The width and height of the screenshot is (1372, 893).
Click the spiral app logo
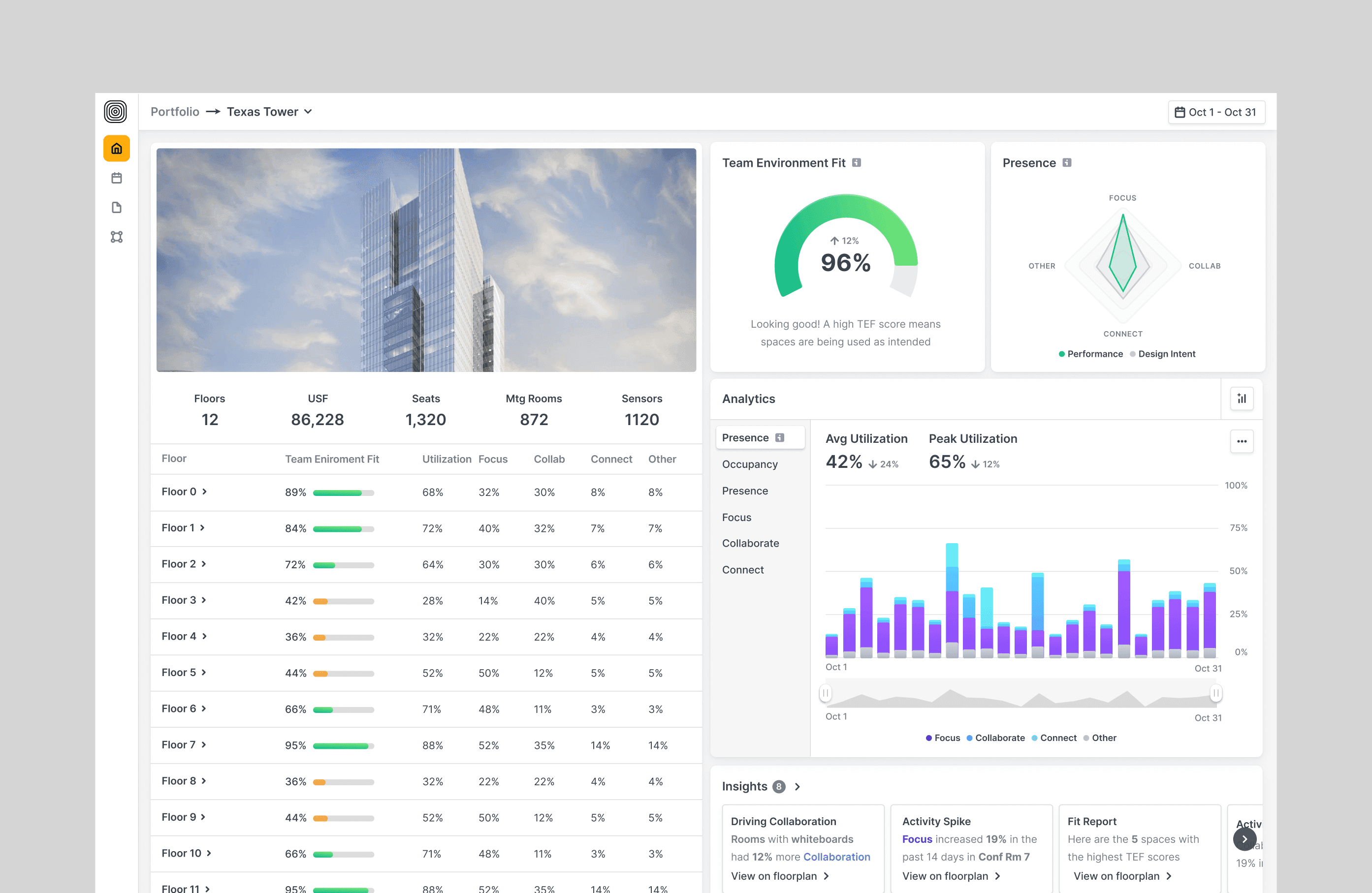[x=115, y=112]
